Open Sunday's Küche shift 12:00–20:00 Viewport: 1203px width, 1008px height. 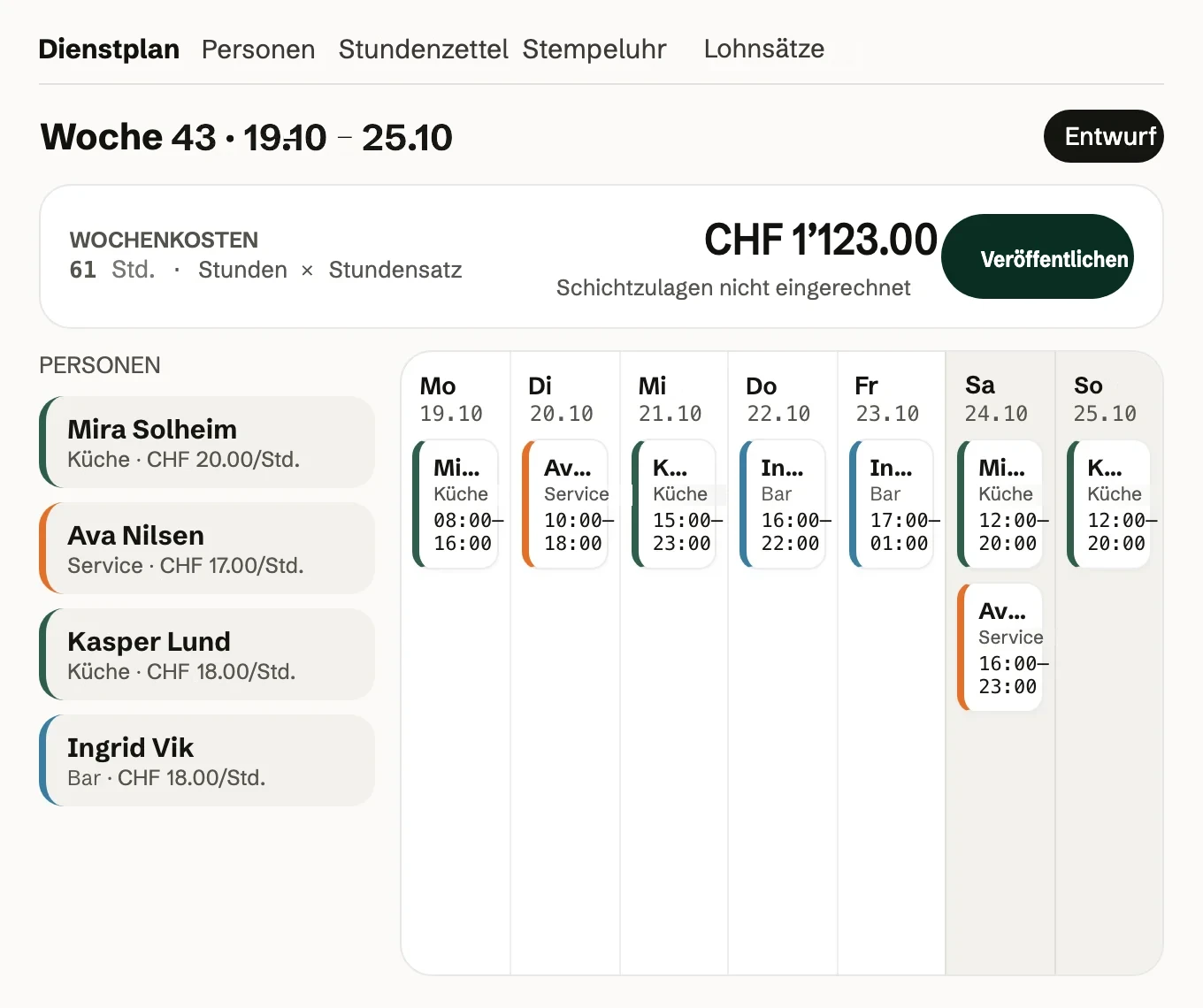coord(1109,504)
